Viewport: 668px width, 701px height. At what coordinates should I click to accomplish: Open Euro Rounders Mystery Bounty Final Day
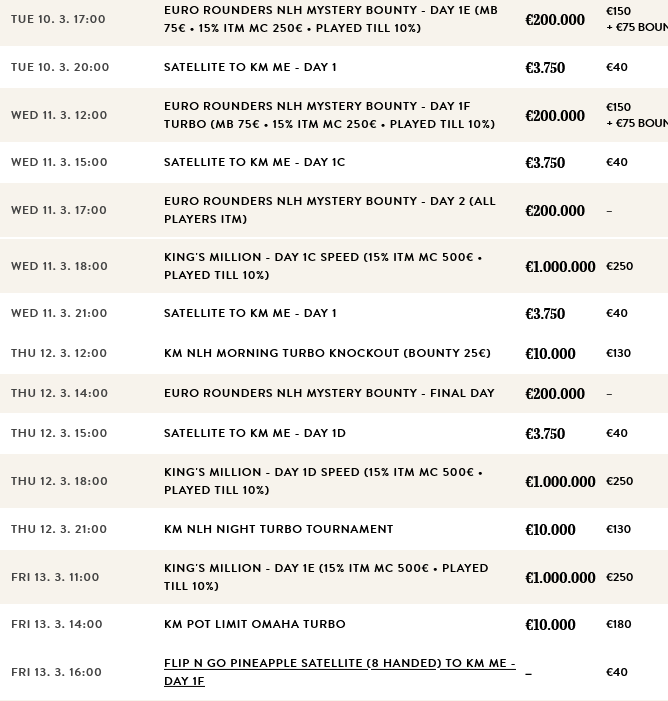329,393
